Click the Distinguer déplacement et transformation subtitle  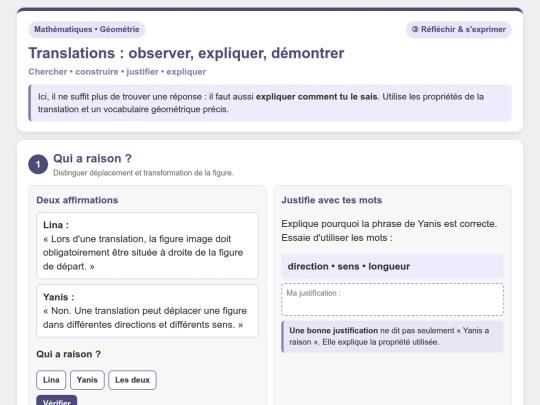(x=143, y=173)
